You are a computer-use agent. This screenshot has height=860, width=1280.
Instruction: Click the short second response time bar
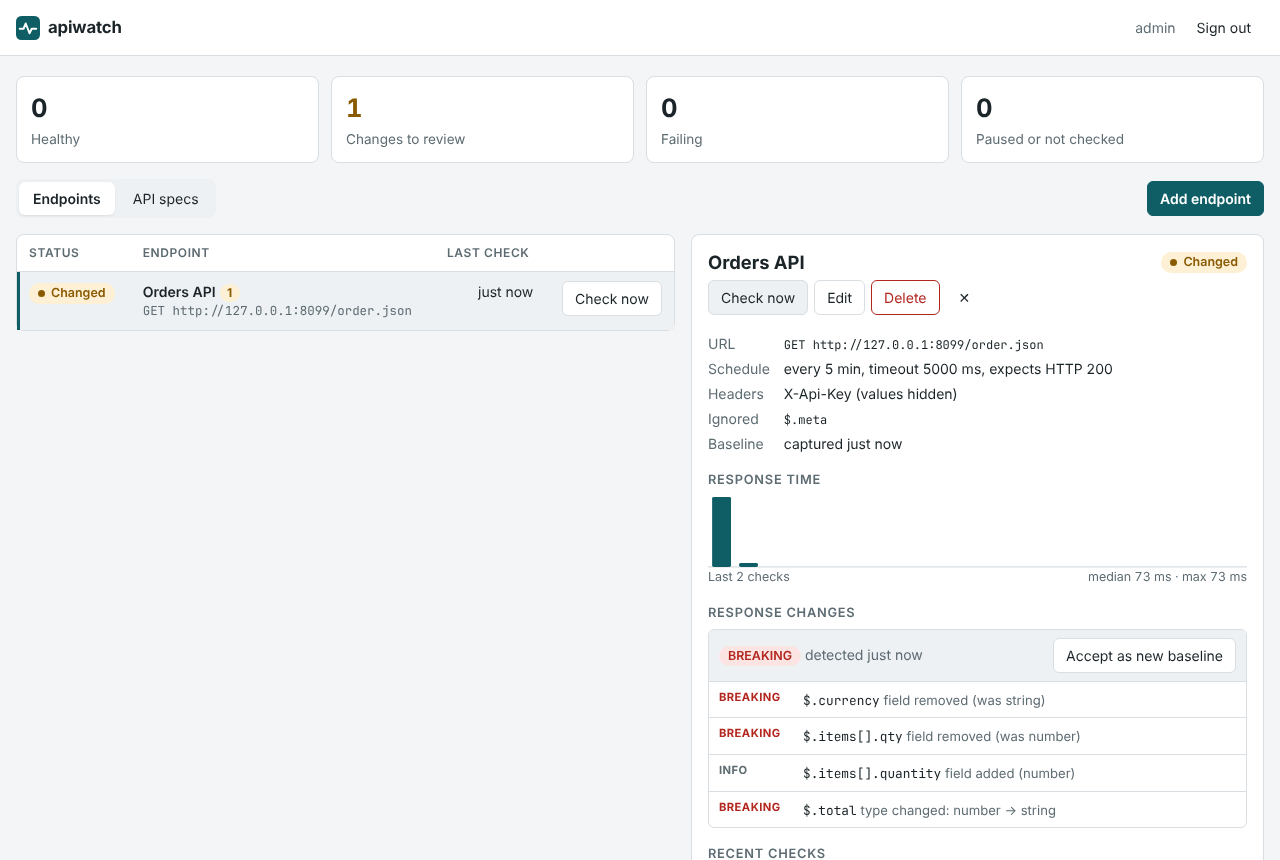(x=748, y=565)
